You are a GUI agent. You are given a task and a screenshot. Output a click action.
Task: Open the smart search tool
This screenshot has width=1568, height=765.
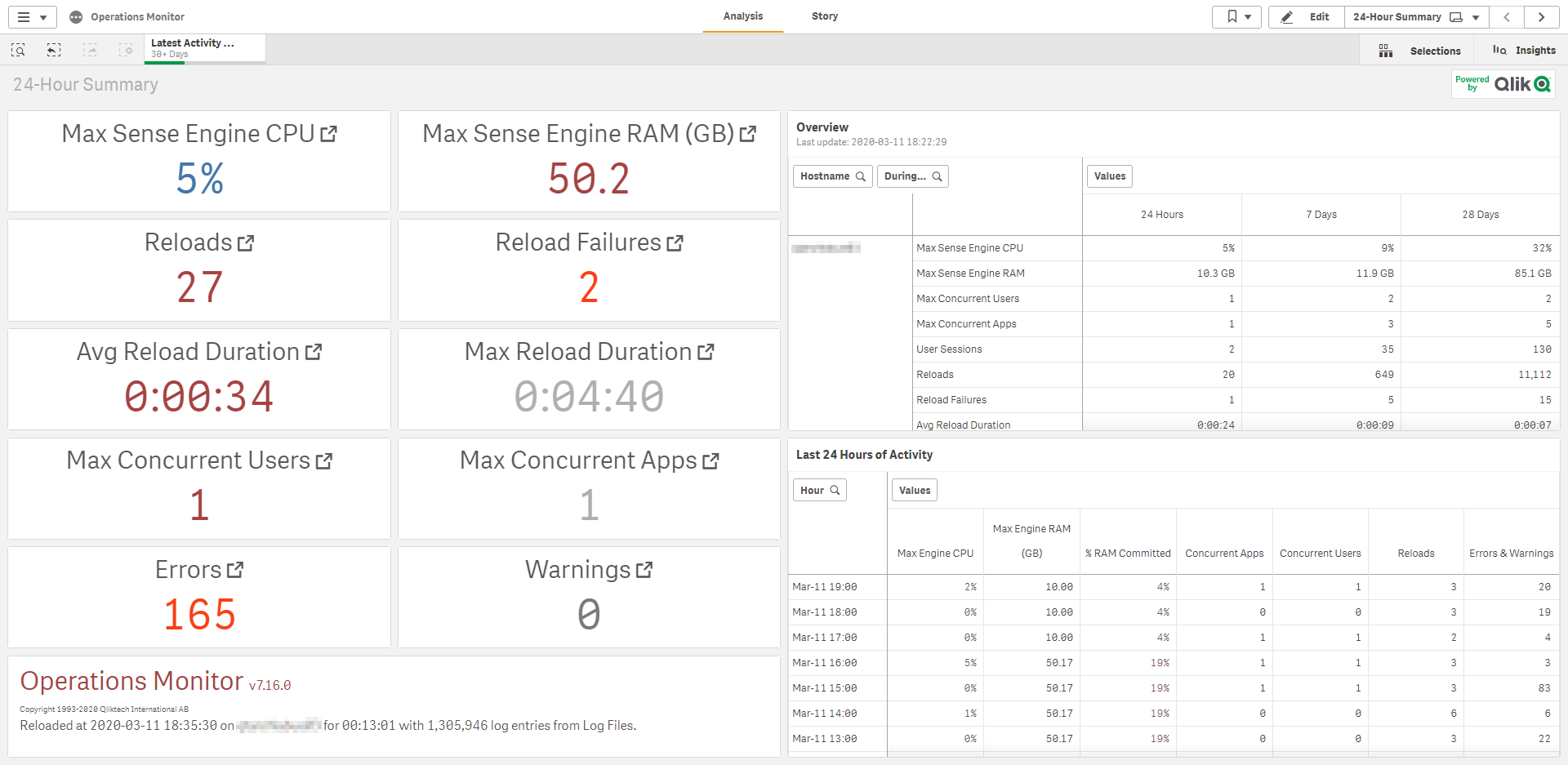click(18, 51)
